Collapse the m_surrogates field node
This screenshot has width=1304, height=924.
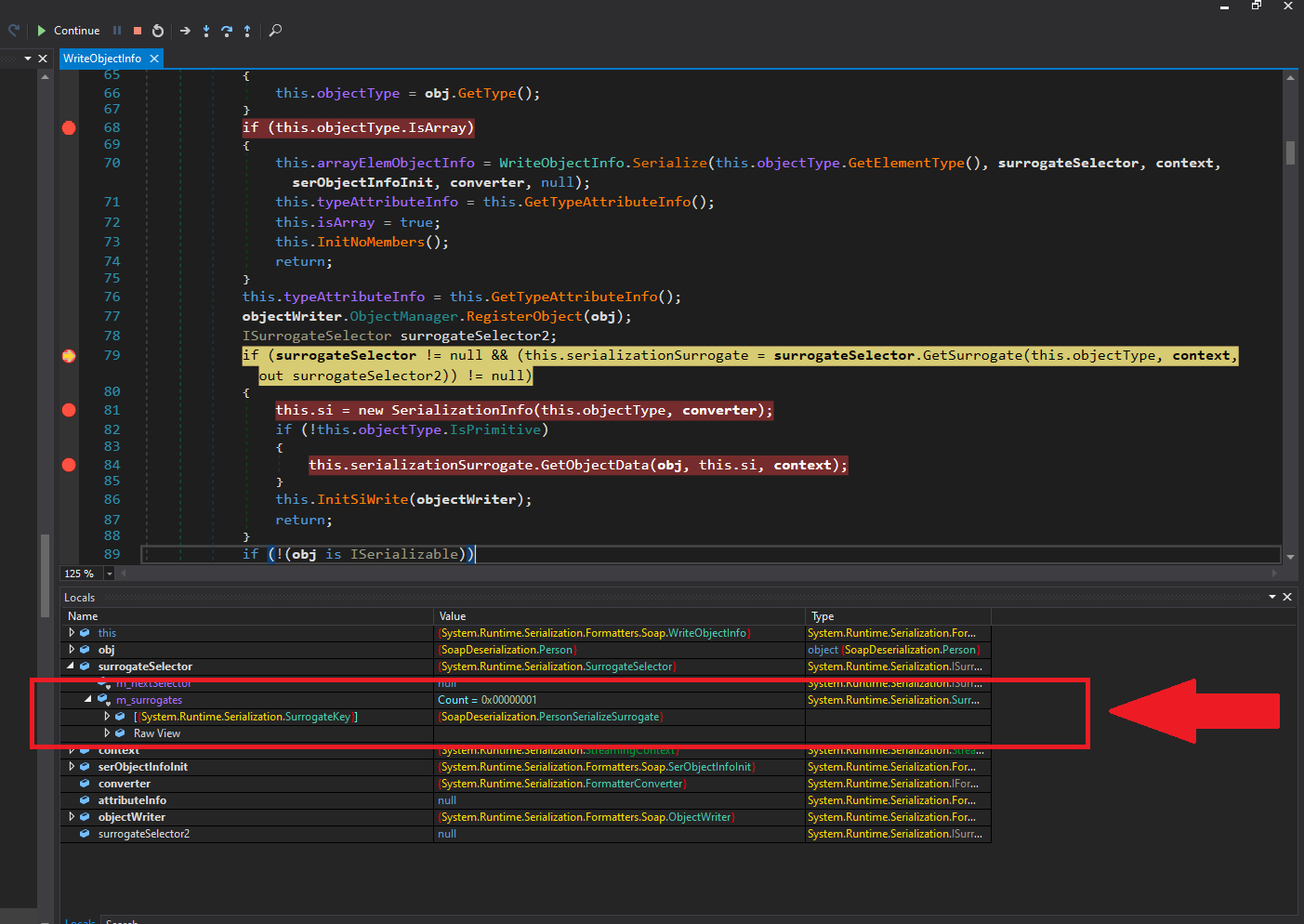[x=88, y=700]
